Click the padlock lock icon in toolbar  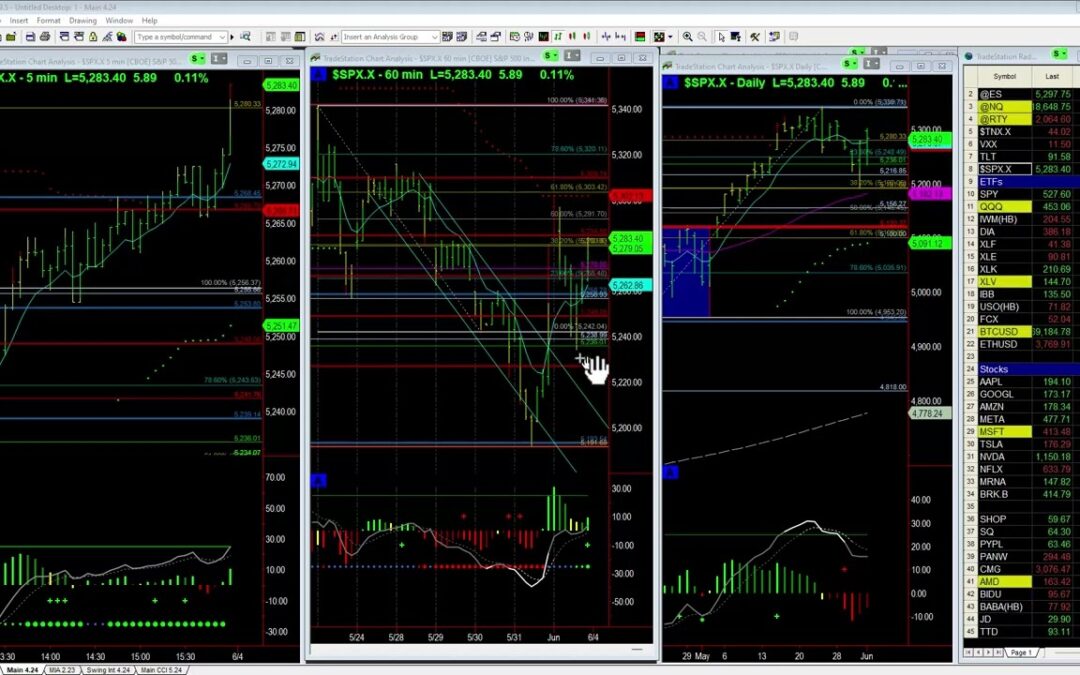pyautogui.click(x=93, y=37)
